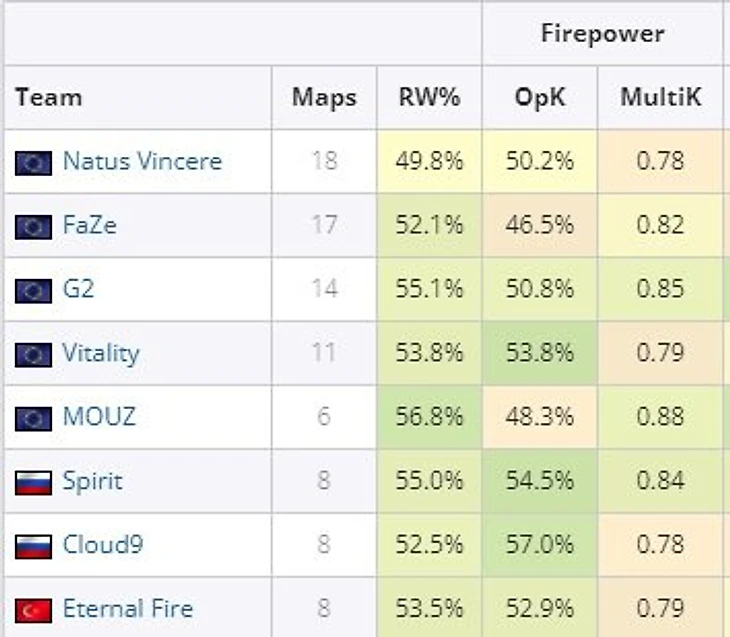Sort by the OpK column header
This screenshot has width=730, height=637.
click(x=540, y=97)
